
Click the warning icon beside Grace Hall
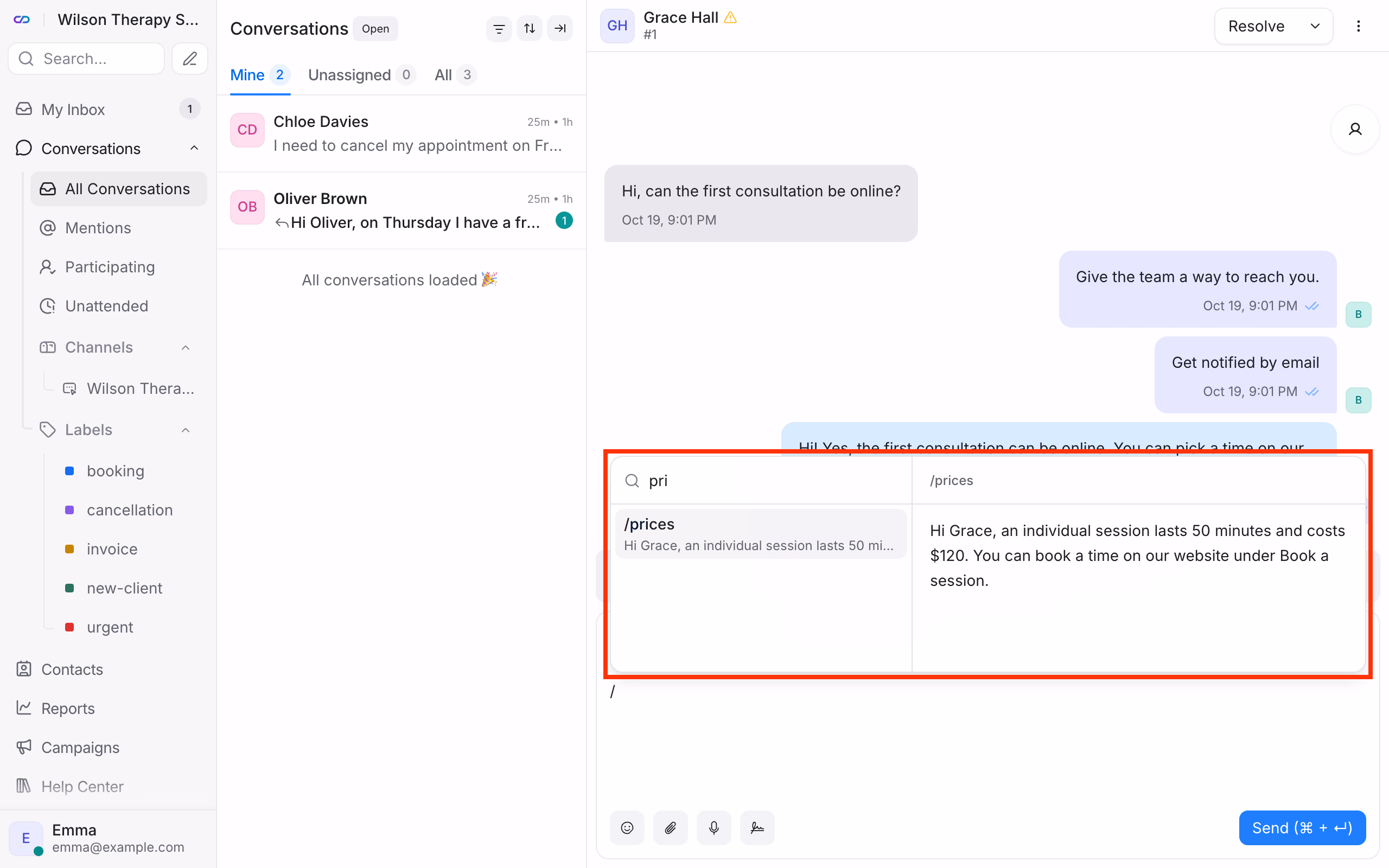click(x=730, y=18)
